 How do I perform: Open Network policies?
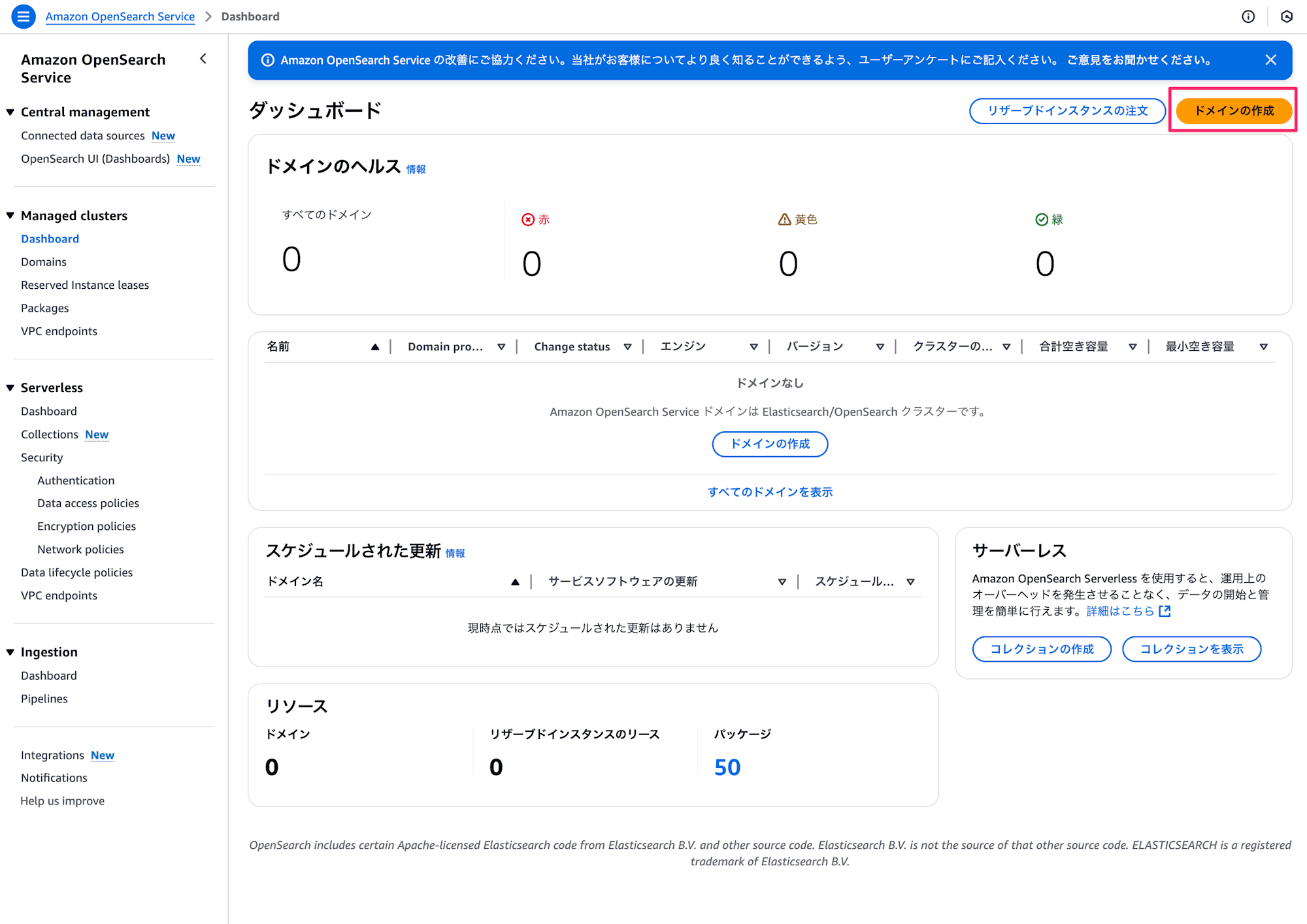(80, 550)
